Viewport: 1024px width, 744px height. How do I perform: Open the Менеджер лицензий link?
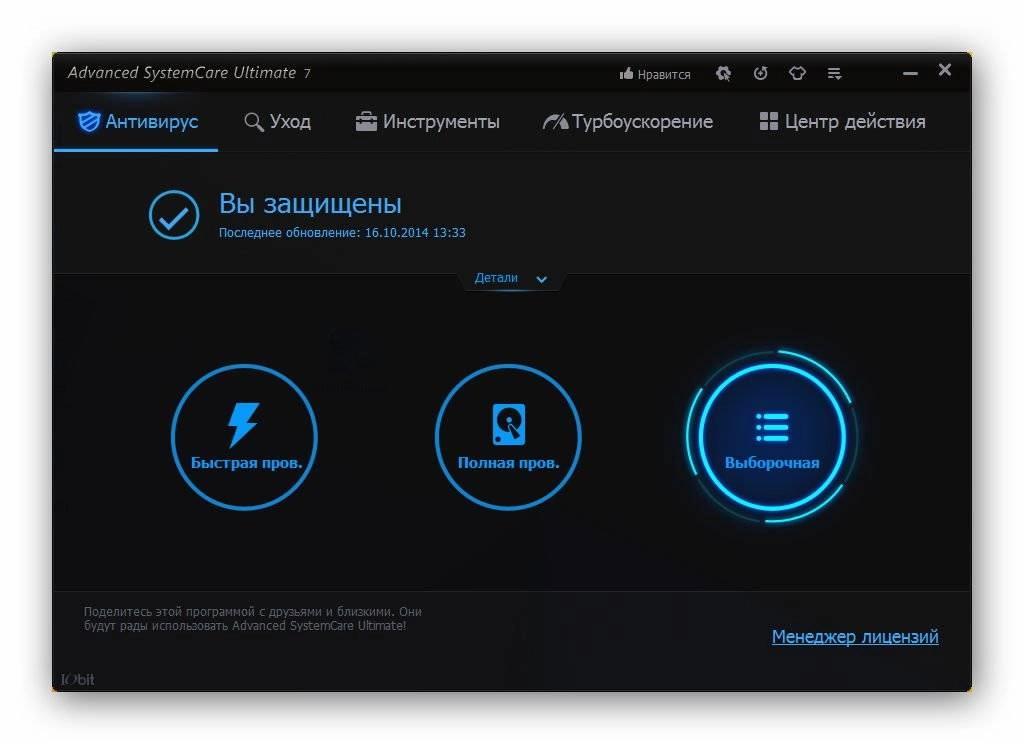pyautogui.click(x=855, y=636)
